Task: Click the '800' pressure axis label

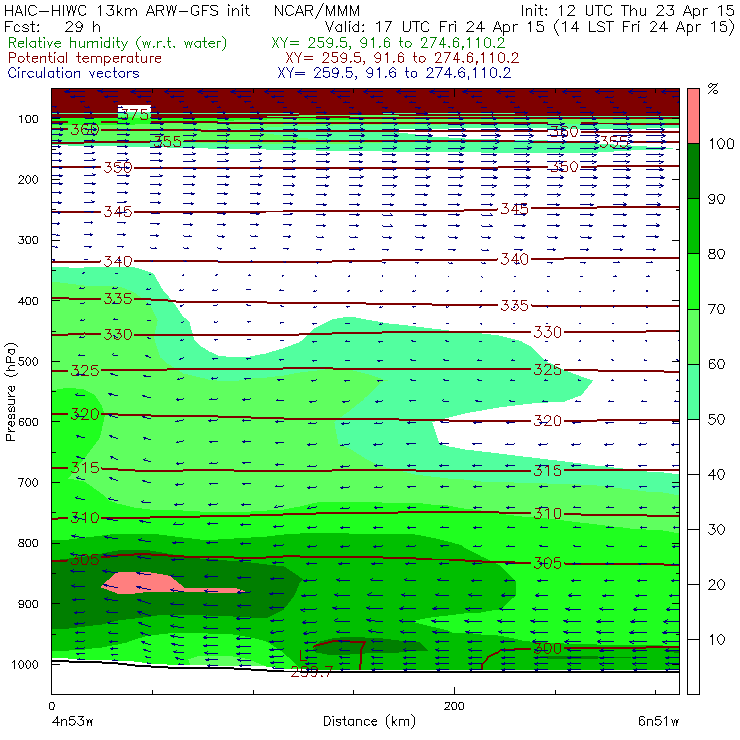Action: [28, 543]
